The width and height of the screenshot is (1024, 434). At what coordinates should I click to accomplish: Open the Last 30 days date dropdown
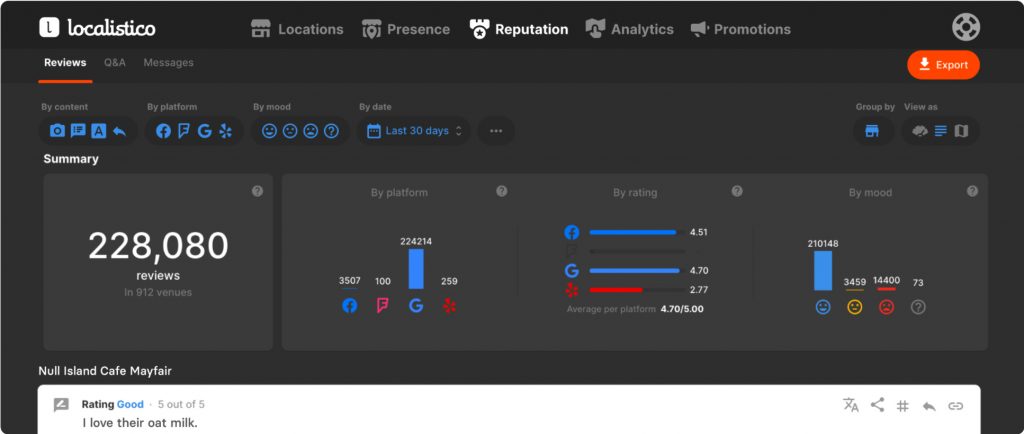click(415, 131)
